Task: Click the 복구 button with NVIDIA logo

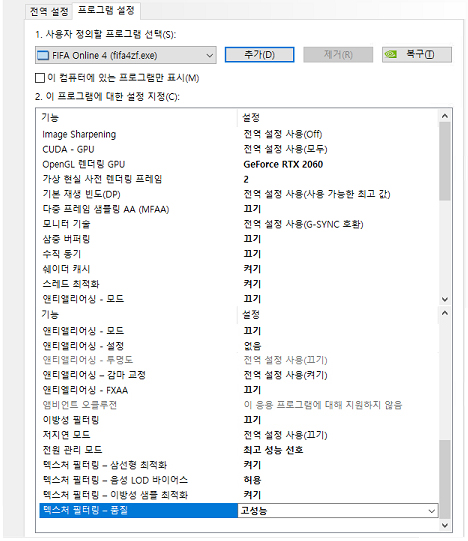Action: pyautogui.click(x=417, y=55)
